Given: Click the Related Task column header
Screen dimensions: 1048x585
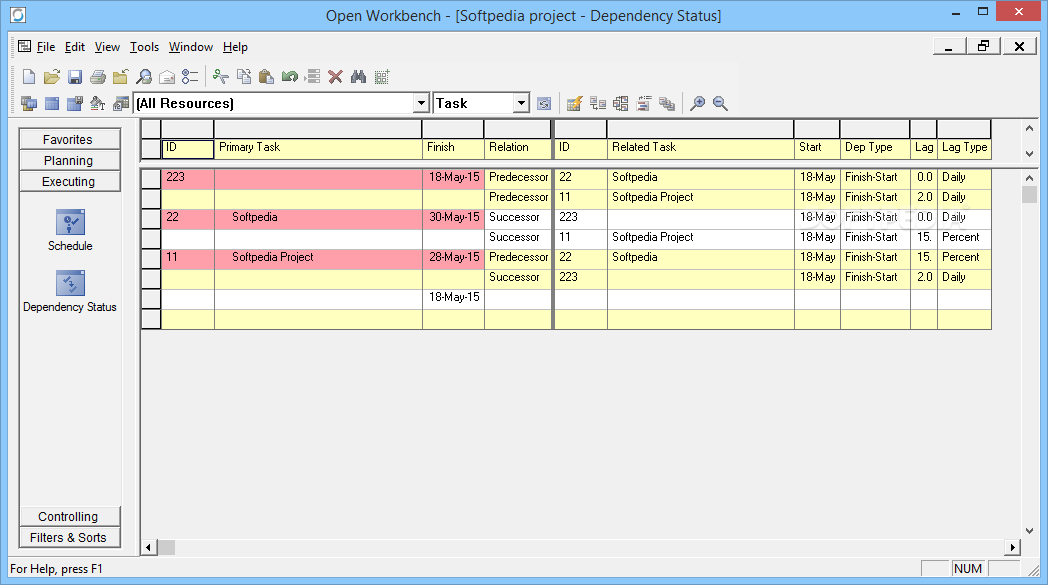Looking at the screenshot, I should [x=700, y=148].
